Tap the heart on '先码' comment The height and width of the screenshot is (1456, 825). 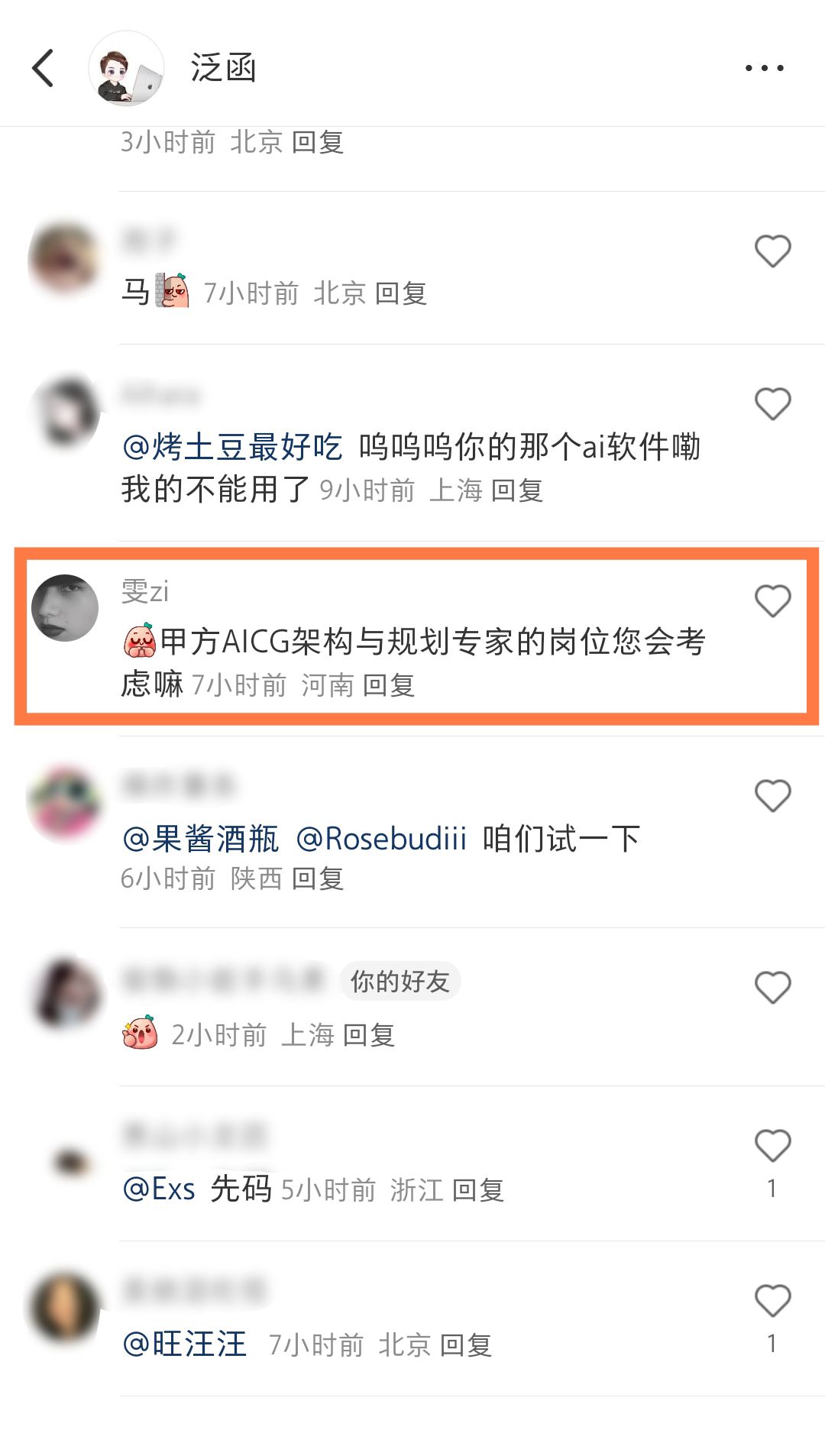click(x=772, y=1146)
